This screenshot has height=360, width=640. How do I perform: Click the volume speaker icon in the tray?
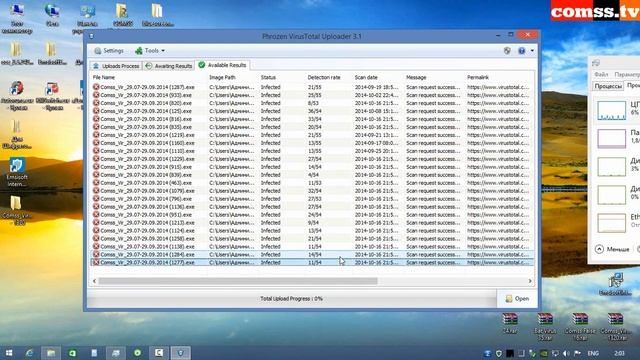pyautogui.click(x=566, y=353)
